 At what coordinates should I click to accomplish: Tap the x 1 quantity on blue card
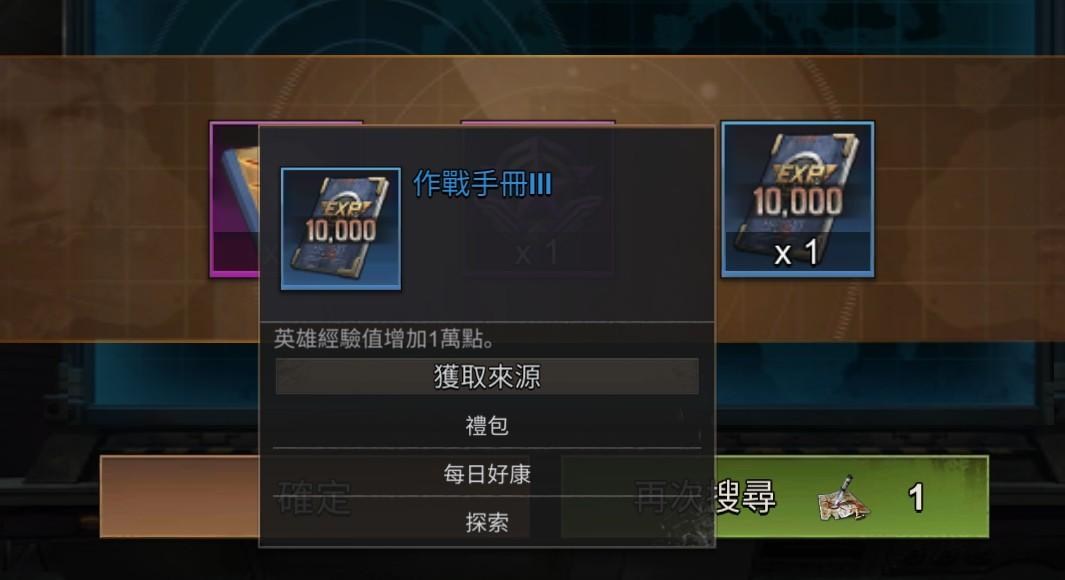[796, 253]
